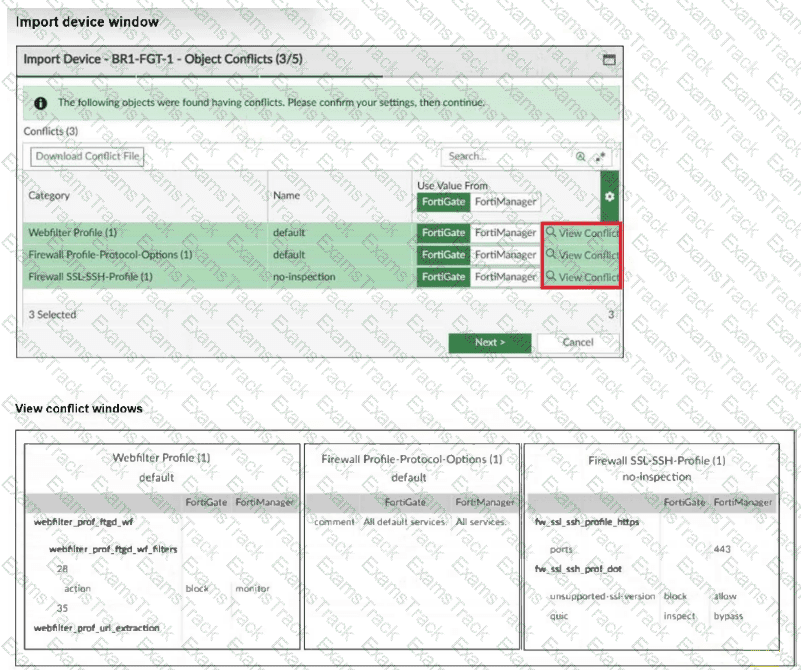This screenshot has height=670, width=801.
Task: Sort by the Category column header
Action: point(49,195)
